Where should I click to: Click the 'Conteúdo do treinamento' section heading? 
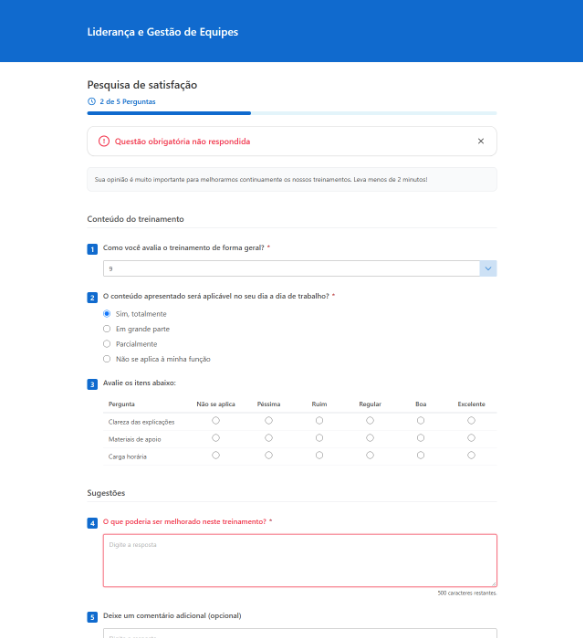pyautogui.click(x=135, y=219)
